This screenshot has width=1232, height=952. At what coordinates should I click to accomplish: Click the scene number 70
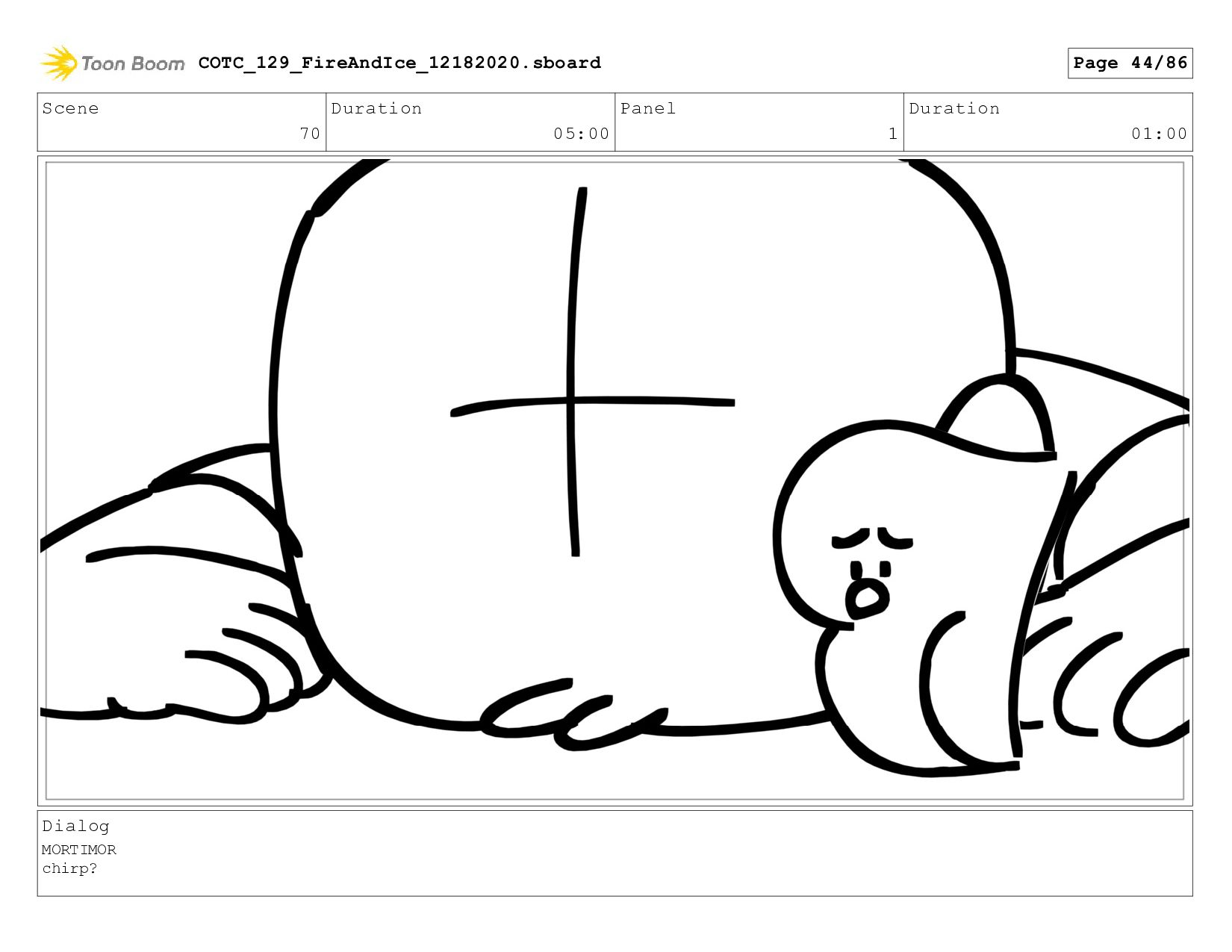[x=310, y=134]
